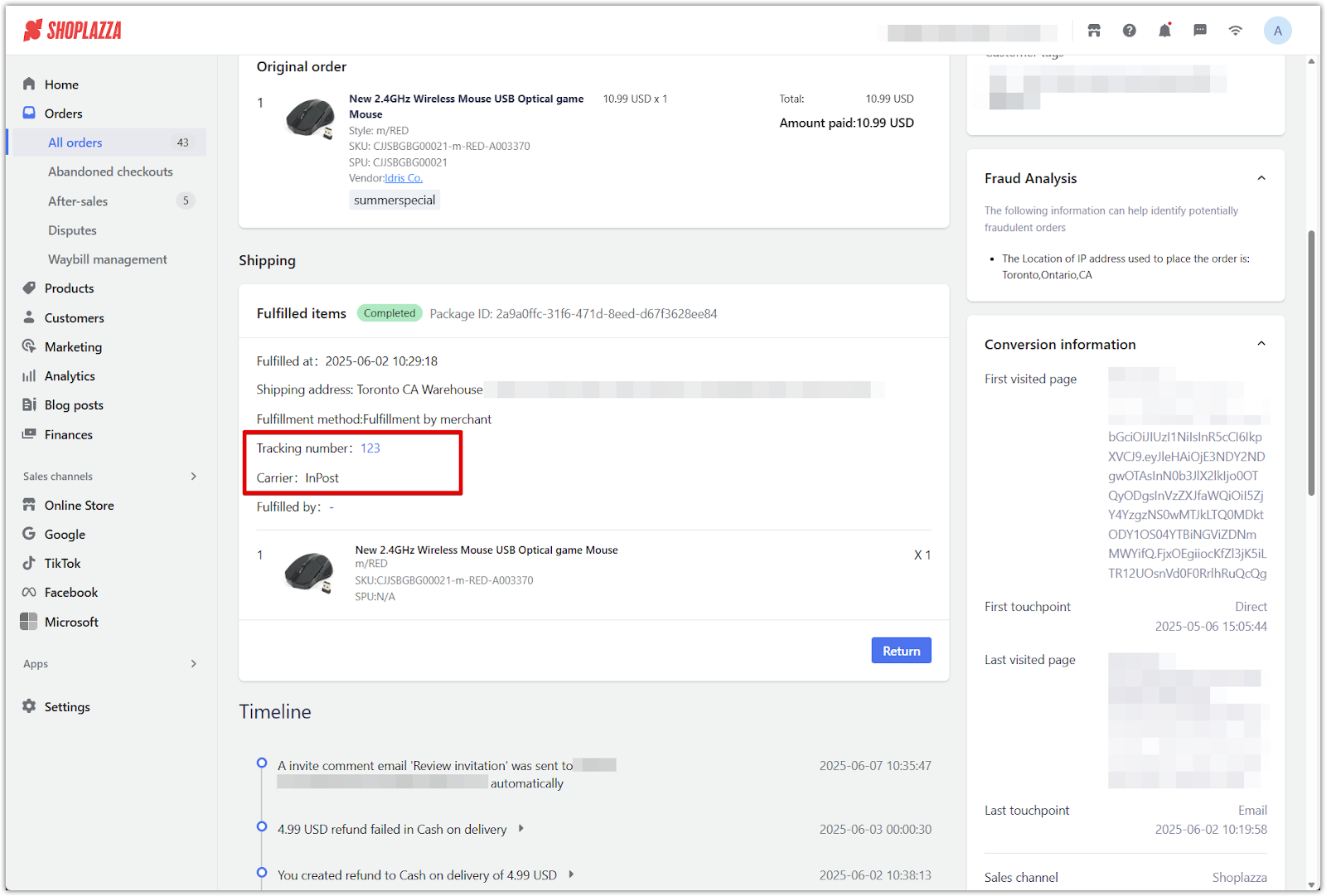Screen dimensions: 1326x896
Task: Click the Online Store shop icon
Action: pyautogui.click(x=29, y=505)
